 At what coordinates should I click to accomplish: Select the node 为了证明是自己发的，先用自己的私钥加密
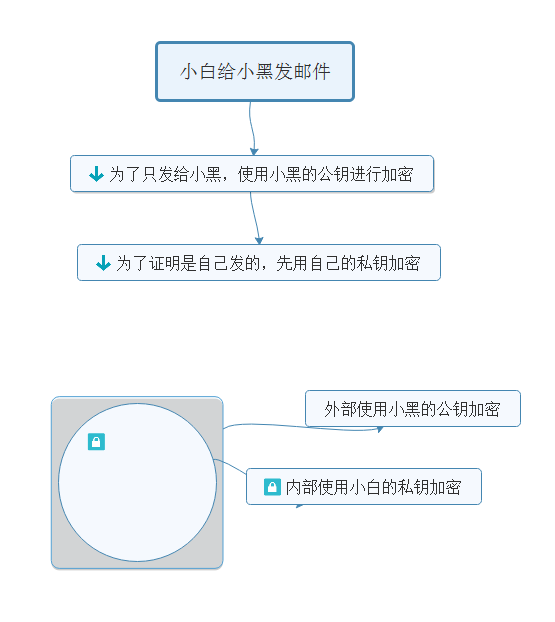pyautogui.click(x=259, y=263)
